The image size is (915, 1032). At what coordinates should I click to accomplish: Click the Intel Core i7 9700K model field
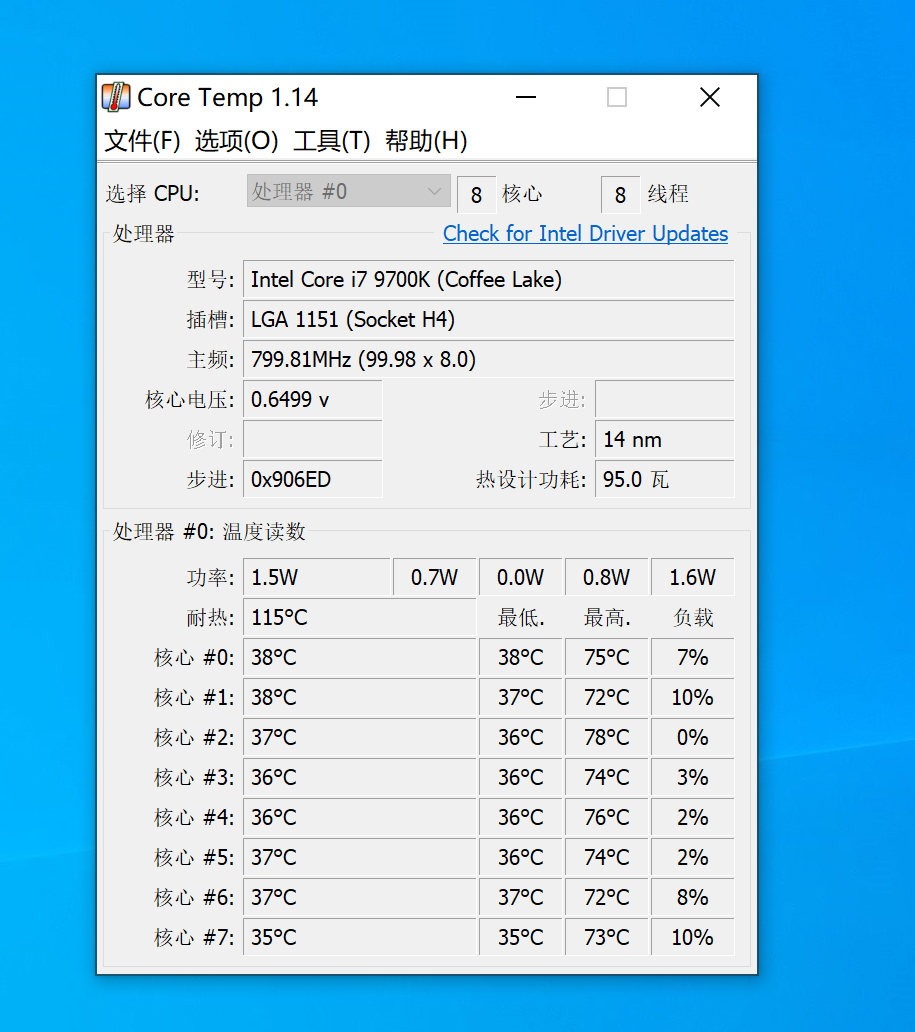click(x=488, y=280)
